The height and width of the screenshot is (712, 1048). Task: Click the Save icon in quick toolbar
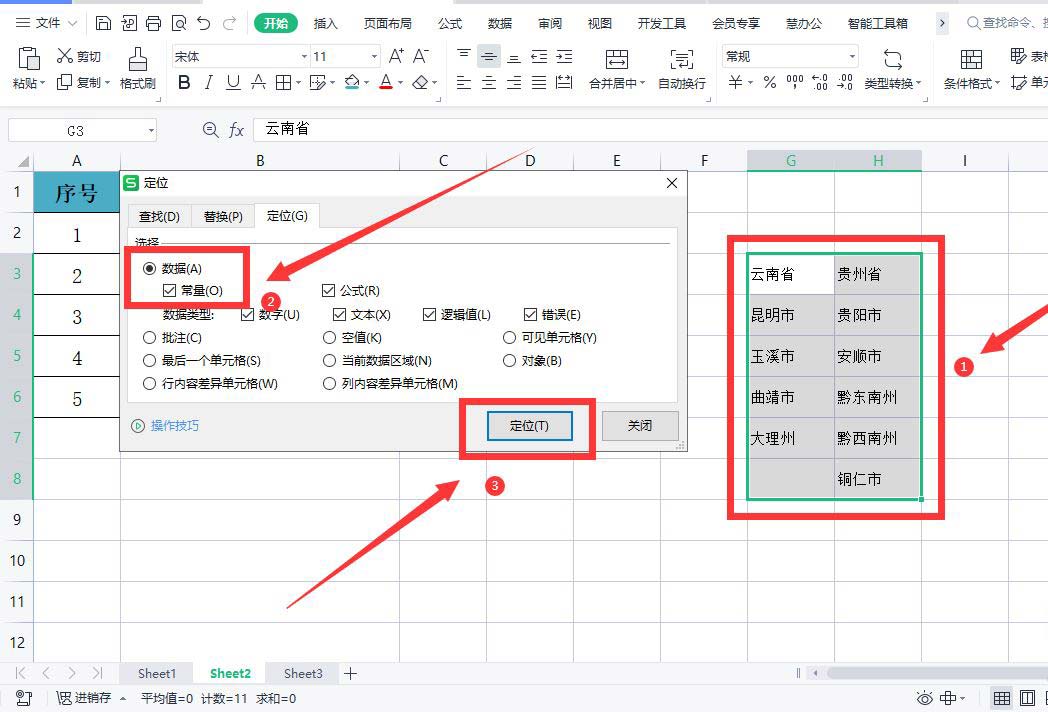(x=103, y=23)
